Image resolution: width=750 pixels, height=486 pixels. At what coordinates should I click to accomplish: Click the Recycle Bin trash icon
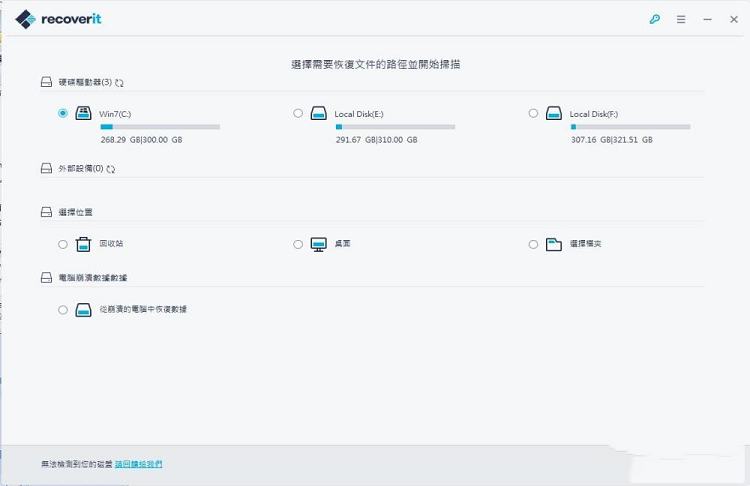point(83,244)
